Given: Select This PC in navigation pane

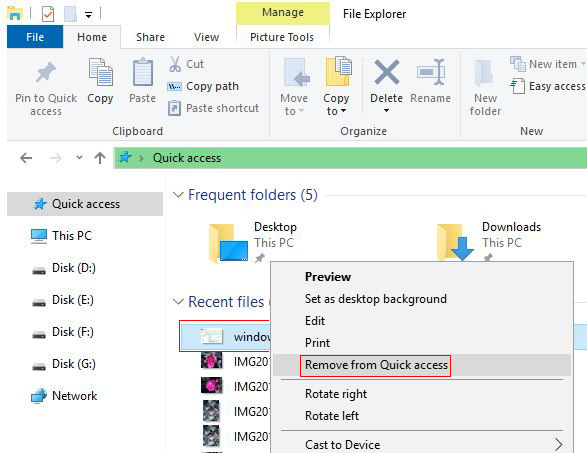Looking at the screenshot, I should point(61,236).
